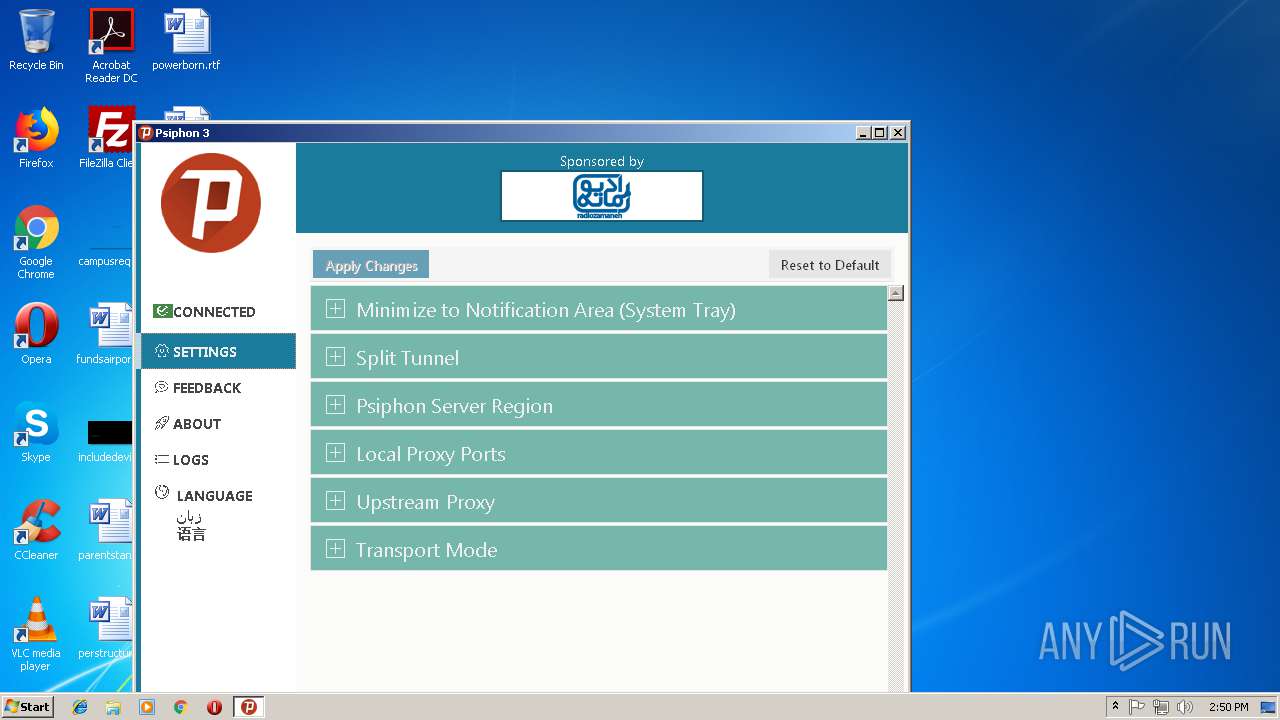Expand Minimize to Notification Area section
This screenshot has width=1280, height=720.
[x=599, y=310]
